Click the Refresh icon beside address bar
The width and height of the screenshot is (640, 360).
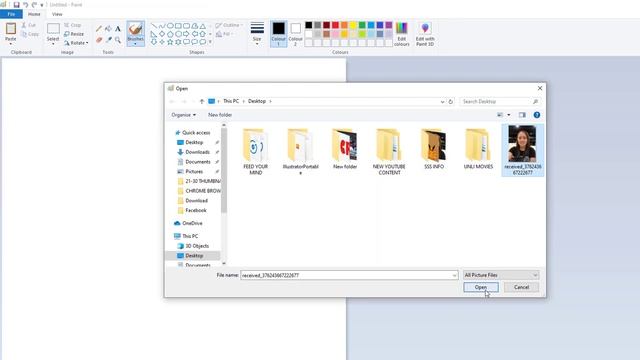[451, 101]
